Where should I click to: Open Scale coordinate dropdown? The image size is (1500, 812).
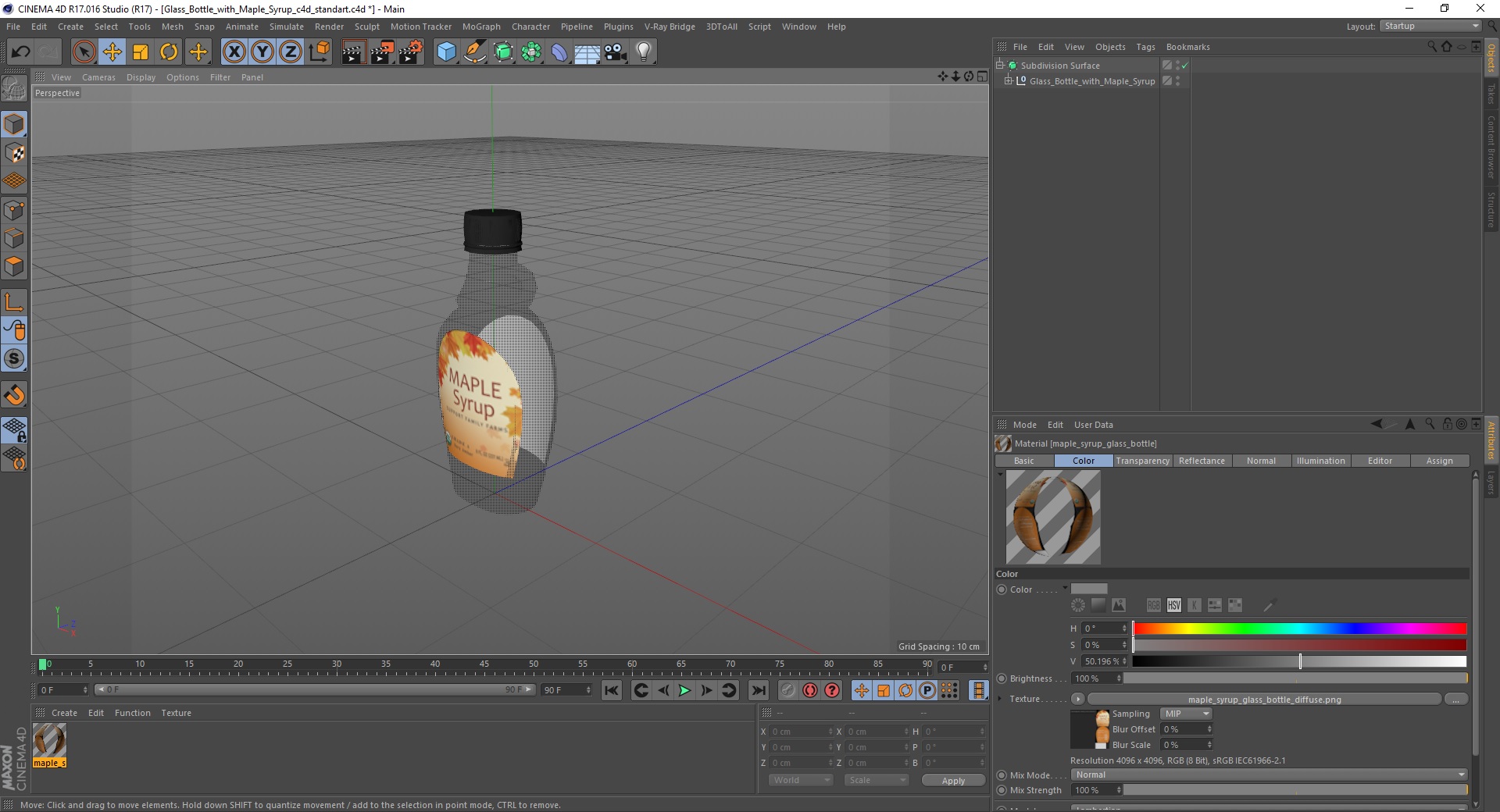pos(877,780)
